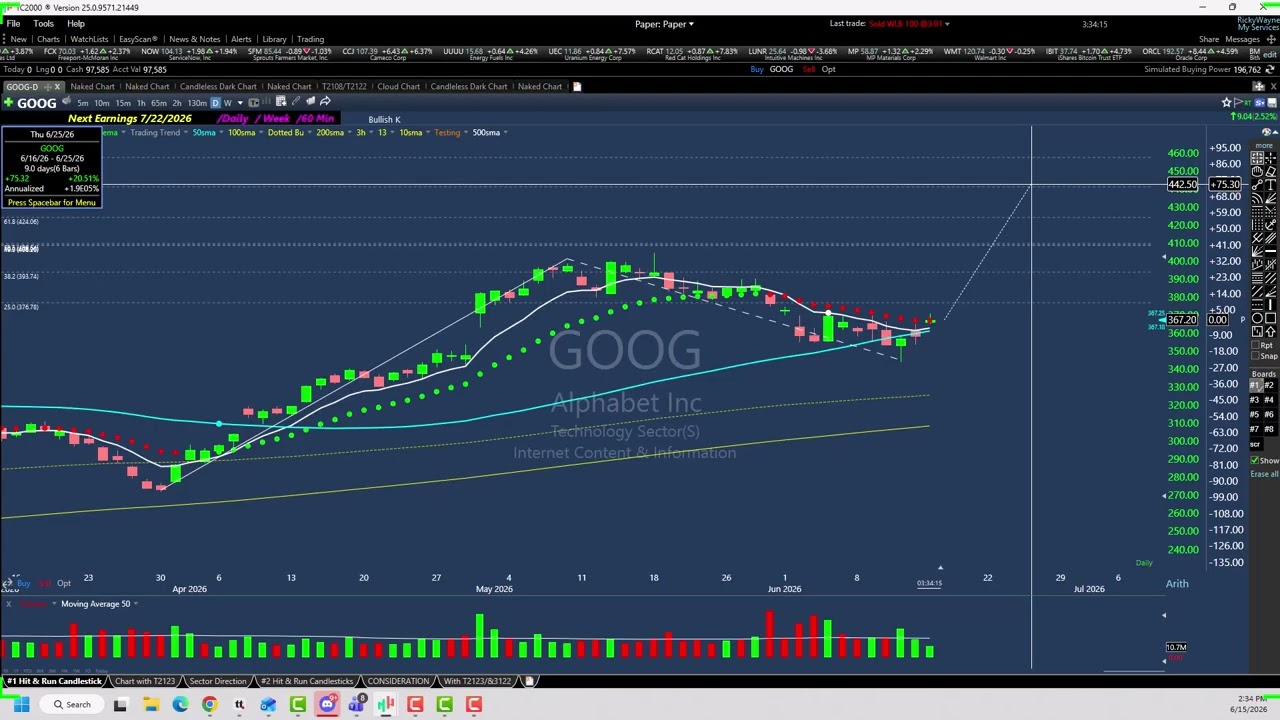The image size is (1280, 720).
Task: Toggle the Show drawings checkbox
Action: [x=1254, y=460]
